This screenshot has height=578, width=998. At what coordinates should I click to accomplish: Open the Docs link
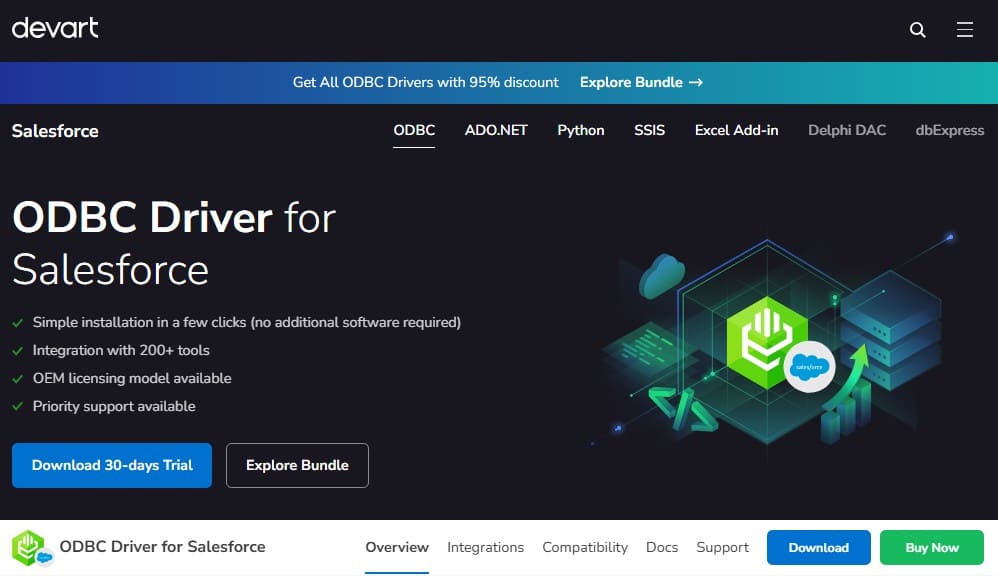(662, 547)
